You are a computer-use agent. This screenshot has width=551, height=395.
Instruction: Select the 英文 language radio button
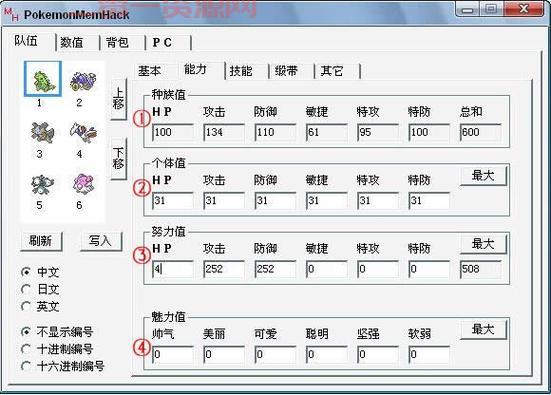point(40,307)
